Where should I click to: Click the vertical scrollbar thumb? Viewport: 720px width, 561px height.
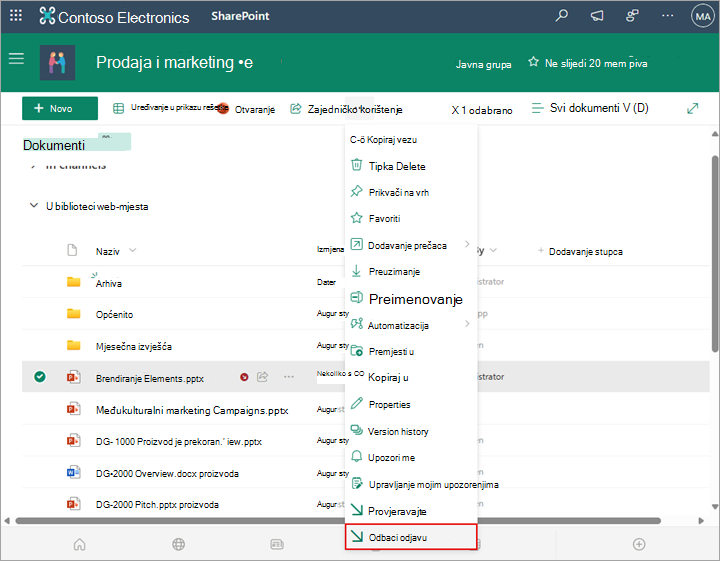pyautogui.click(x=715, y=254)
